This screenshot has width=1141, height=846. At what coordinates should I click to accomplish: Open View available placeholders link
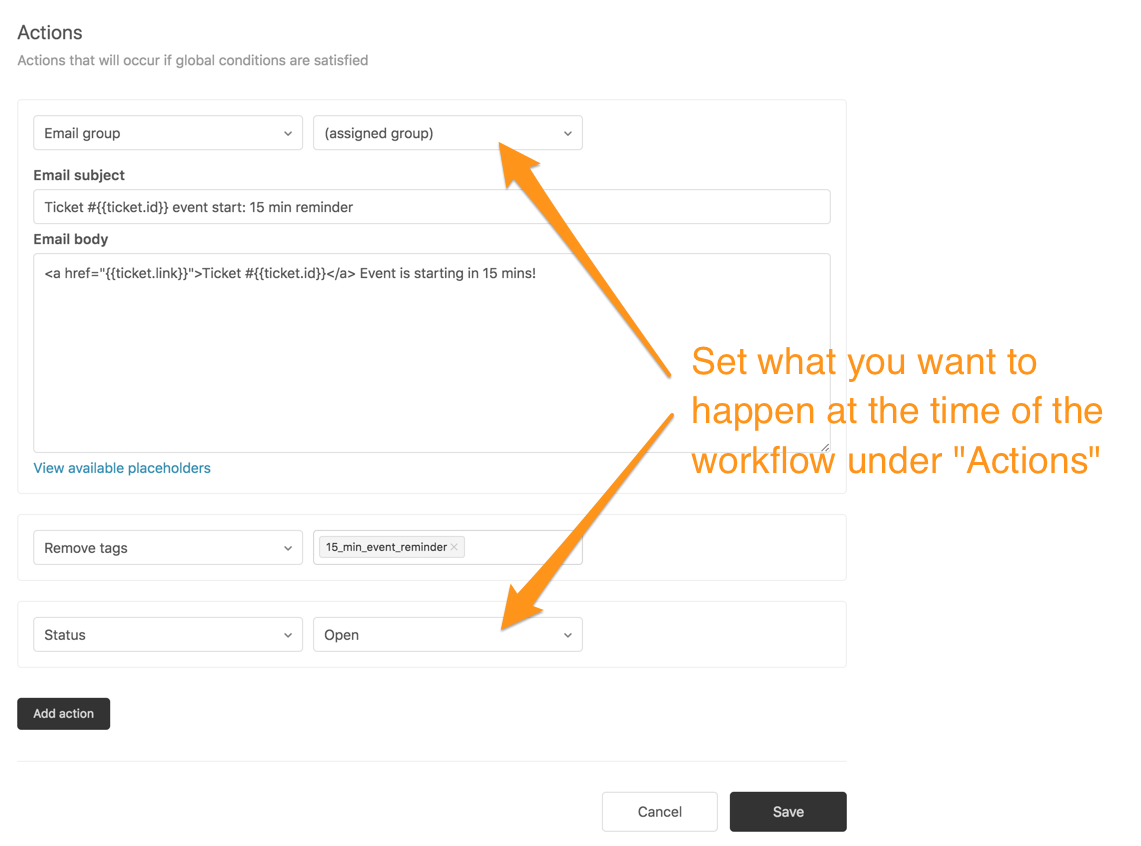pos(122,468)
